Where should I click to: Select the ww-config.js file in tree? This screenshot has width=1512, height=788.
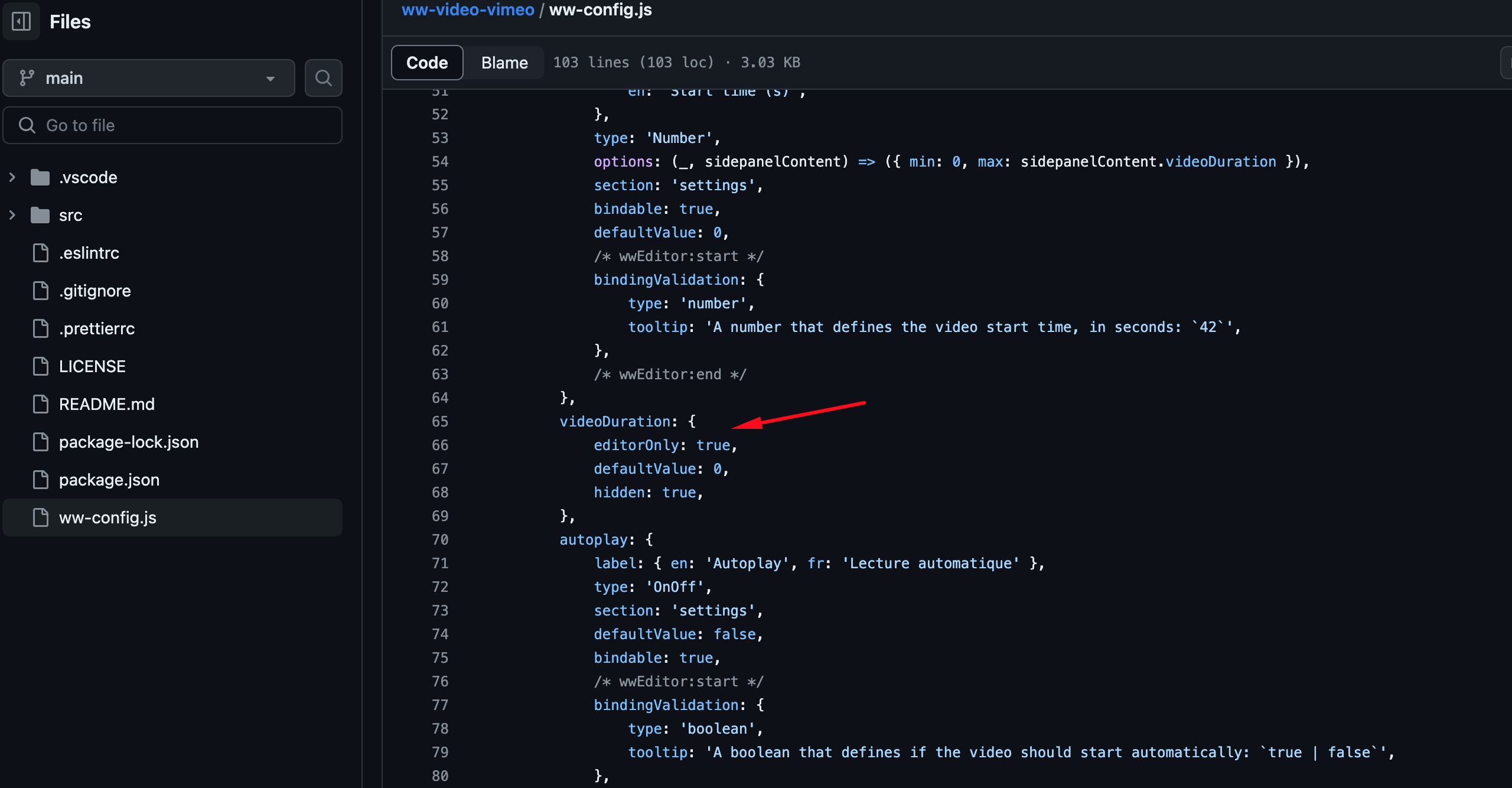coord(172,517)
